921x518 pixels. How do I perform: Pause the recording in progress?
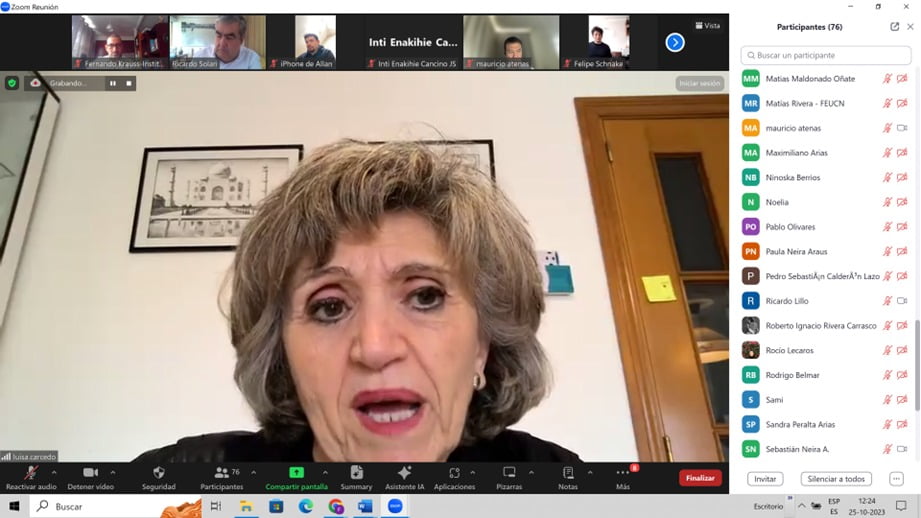pos(113,83)
